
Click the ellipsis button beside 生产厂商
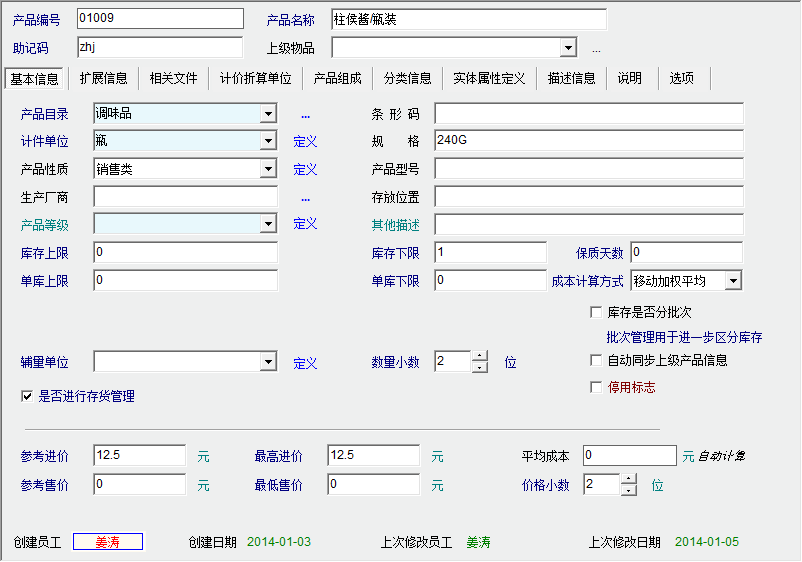coord(305,198)
